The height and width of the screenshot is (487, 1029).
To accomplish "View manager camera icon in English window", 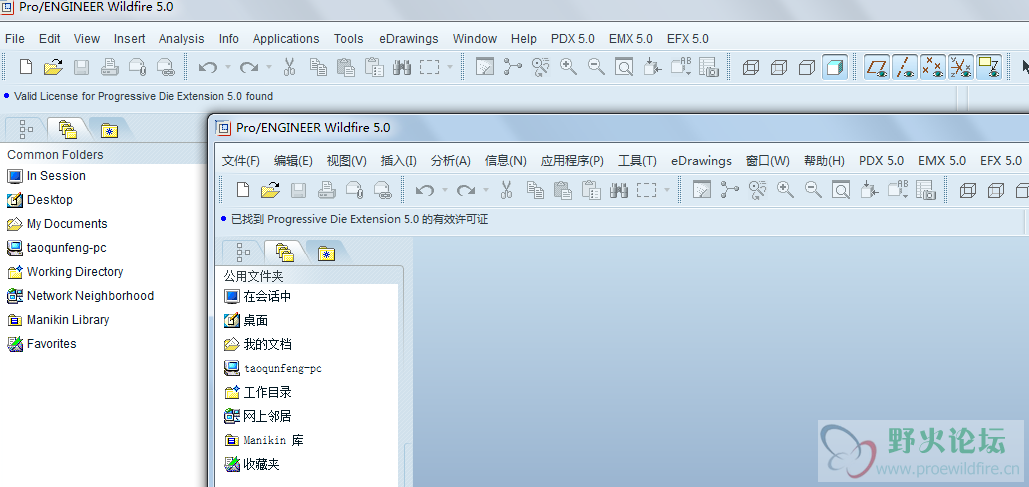I will coord(709,67).
